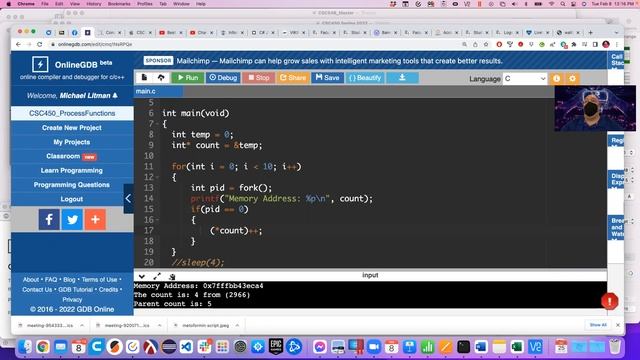The height and width of the screenshot is (360, 640).
Task: Expand the console with the diagonal arrows icon
Action: point(157,276)
